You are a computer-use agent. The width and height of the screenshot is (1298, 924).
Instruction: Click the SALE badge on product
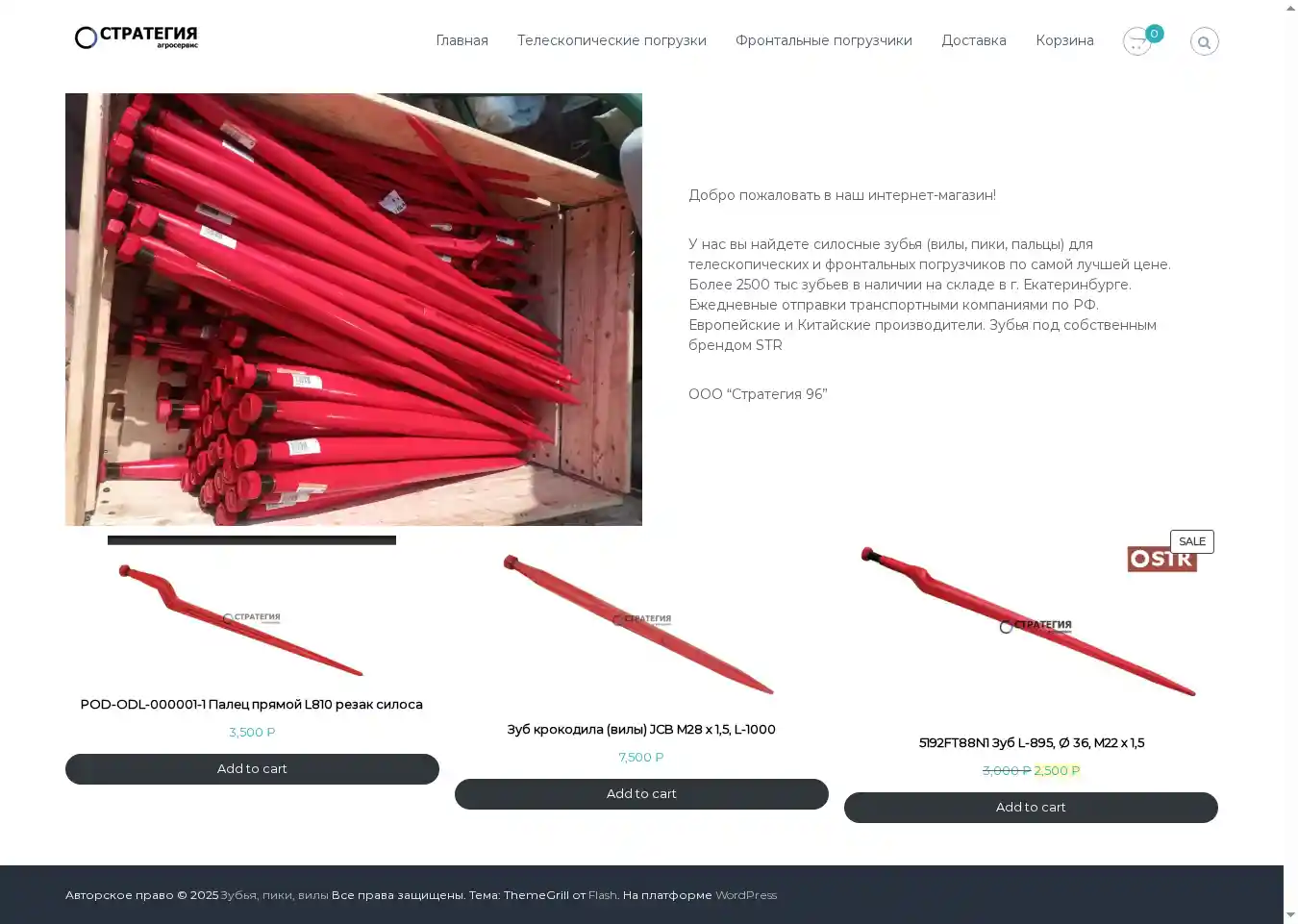coord(1192,541)
